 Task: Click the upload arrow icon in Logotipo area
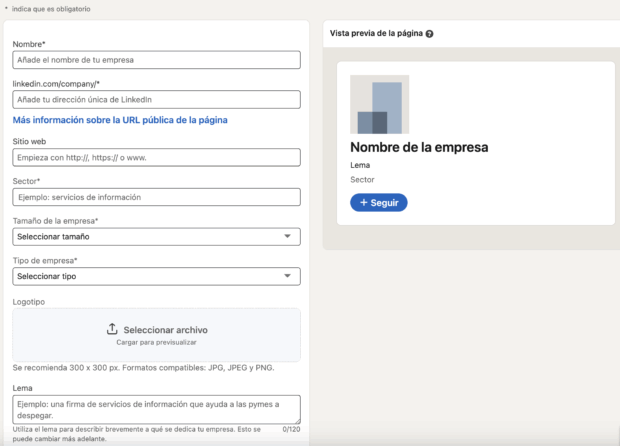coord(112,329)
